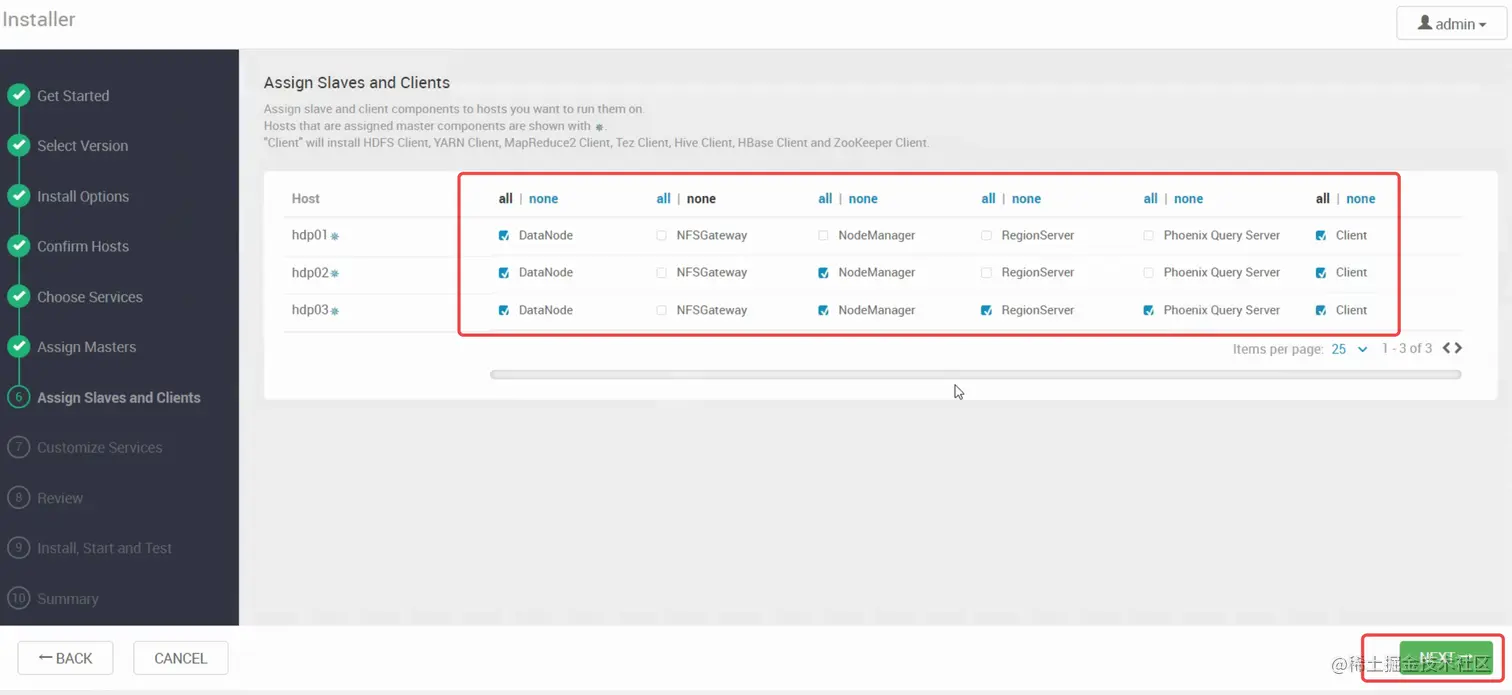Image resolution: width=1512 pixels, height=695 pixels.
Task: Select all hosts for NFSGateway column
Action: point(663,199)
